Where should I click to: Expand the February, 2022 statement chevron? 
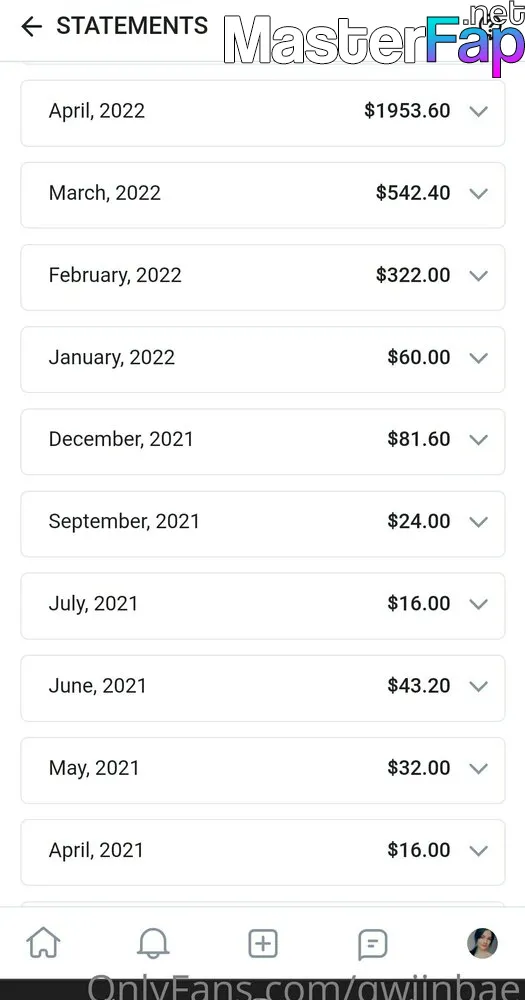click(478, 276)
